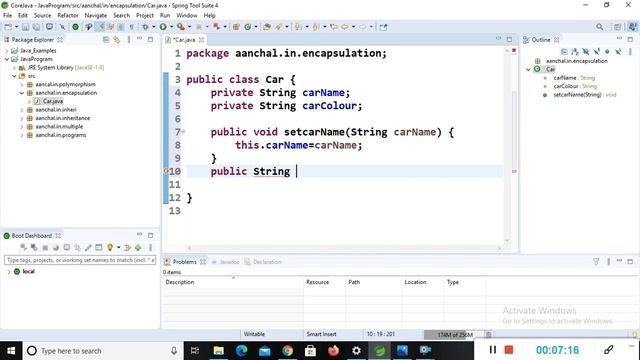Select Car.java in Package Explorer
640x360 pixels.
point(53,101)
